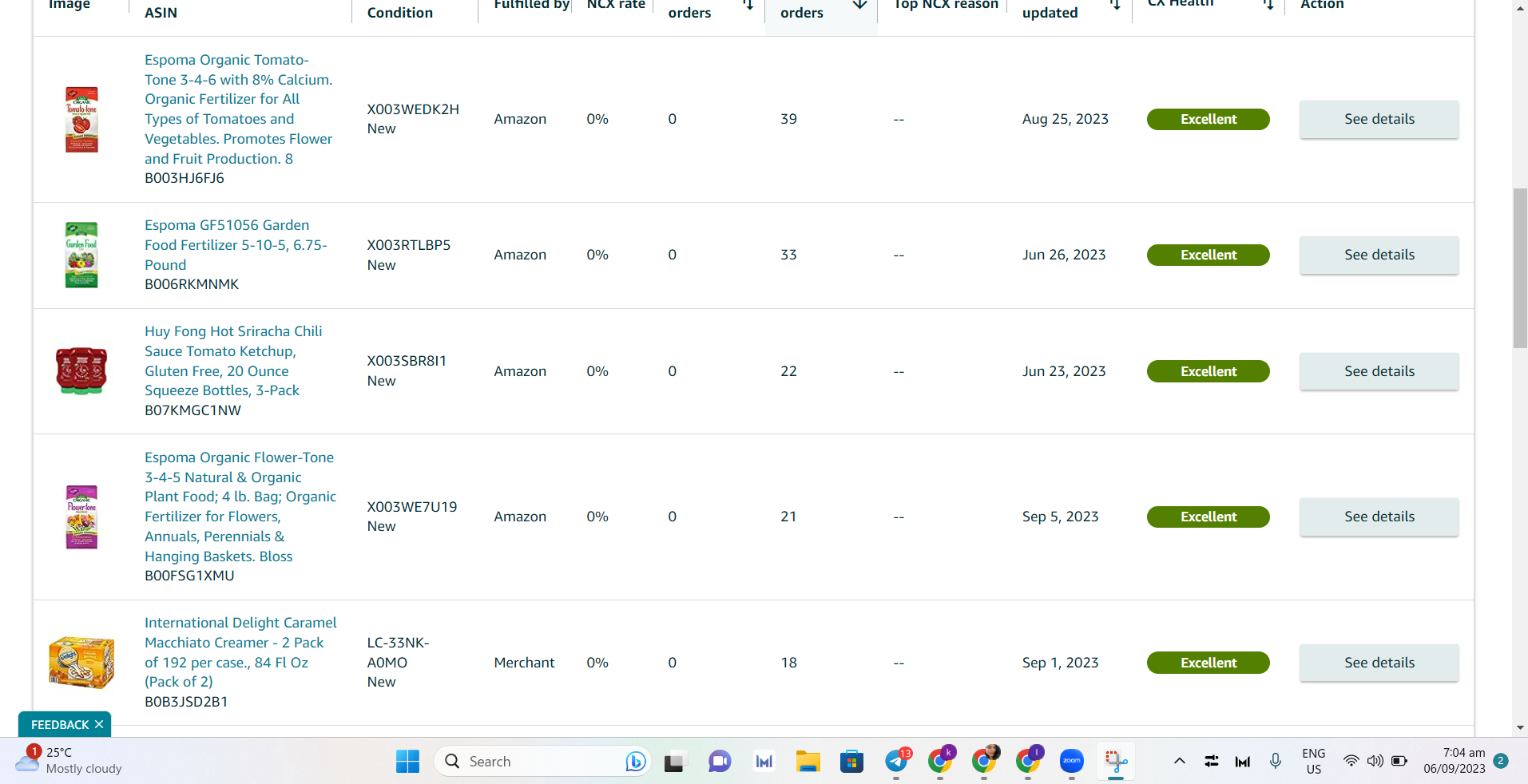This screenshot has height=784, width=1528.
Task: Click the ASIN B006RKMNMK text
Action: click(x=192, y=284)
